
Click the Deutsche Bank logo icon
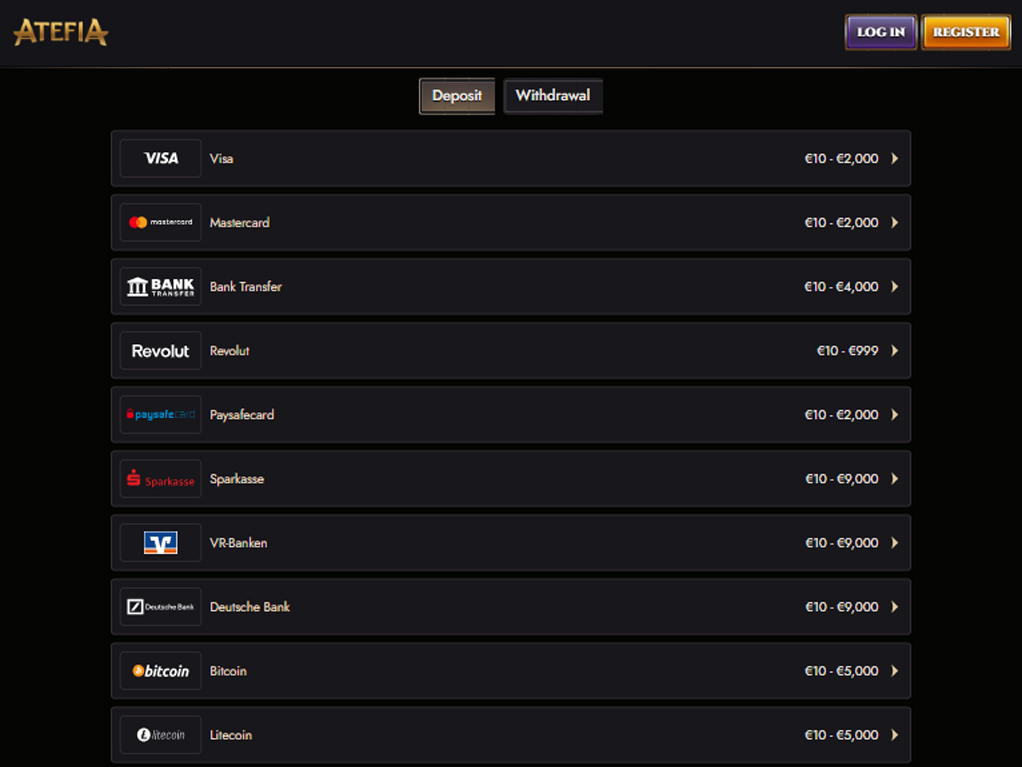(160, 607)
